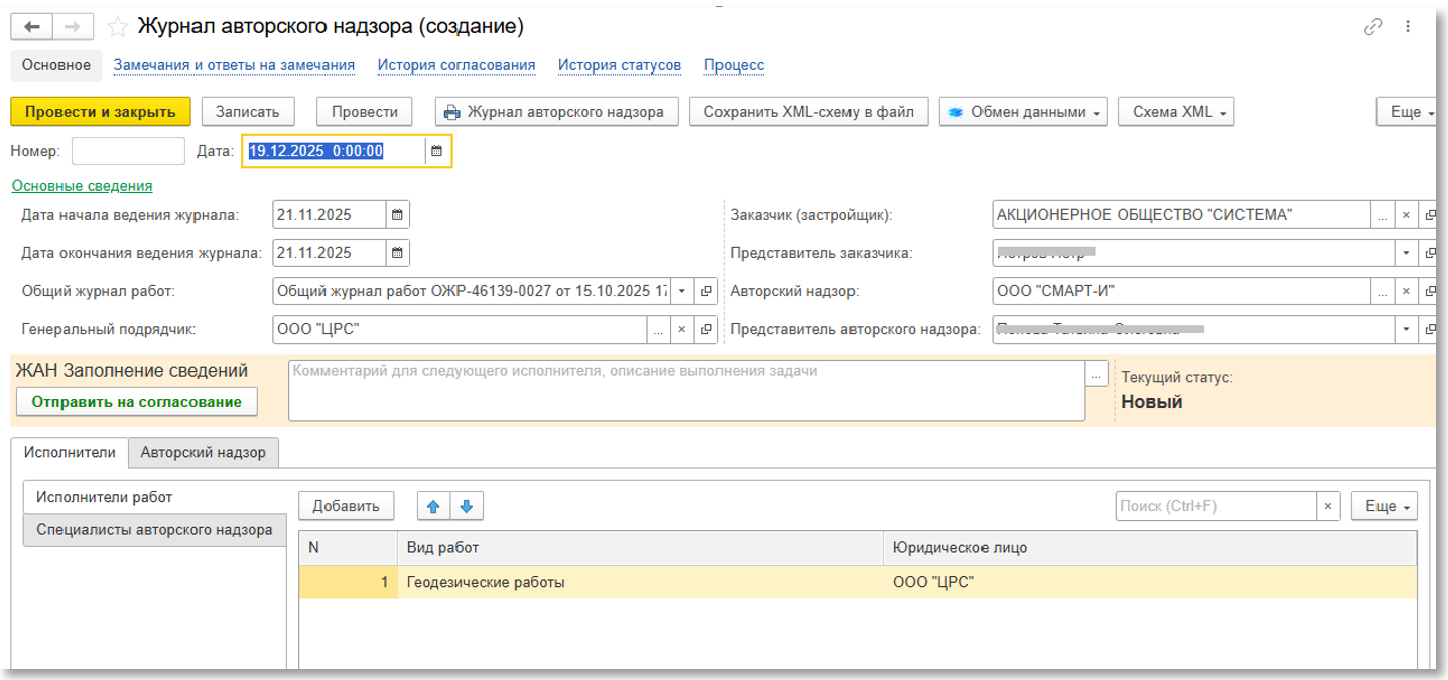This screenshot has width=1448, height=680.
Task: Open Замечания и ответы на замечания tab
Action: 234,65
